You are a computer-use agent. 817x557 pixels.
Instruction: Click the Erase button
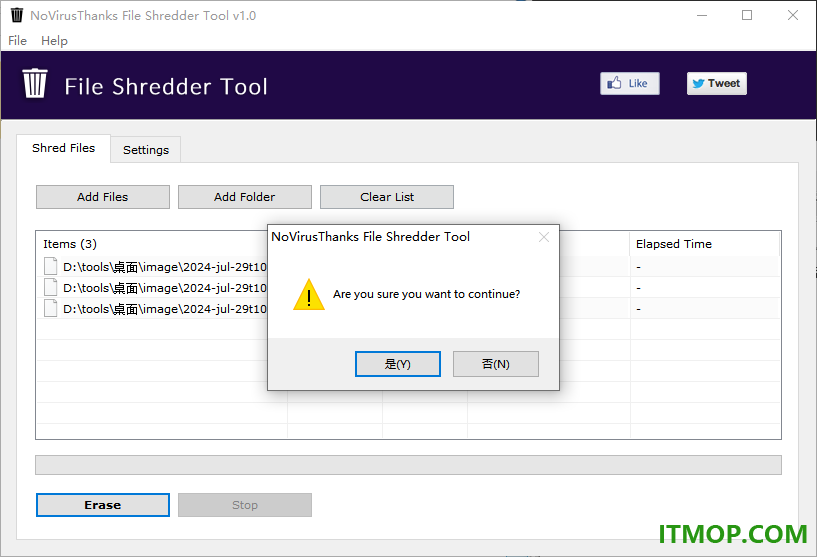[103, 505]
